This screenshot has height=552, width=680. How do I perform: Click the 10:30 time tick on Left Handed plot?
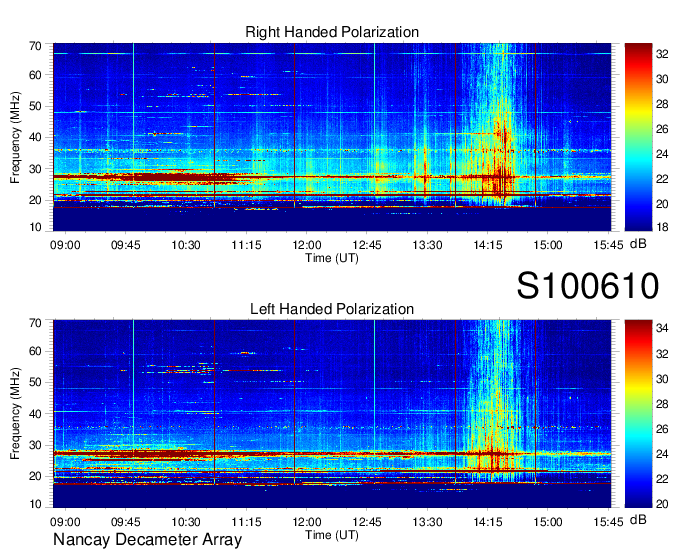coord(186,522)
